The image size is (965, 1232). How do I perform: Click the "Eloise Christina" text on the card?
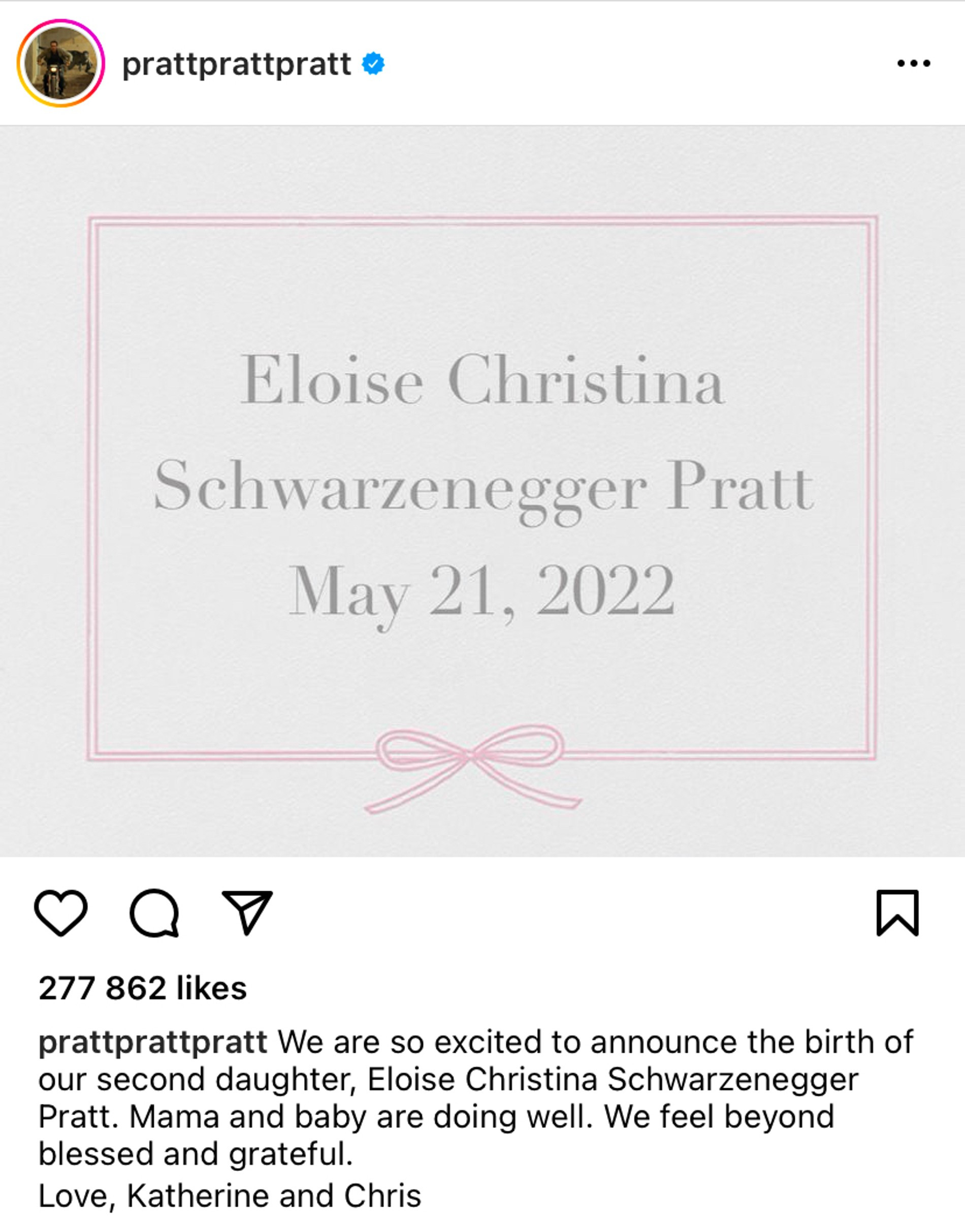tap(482, 379)
